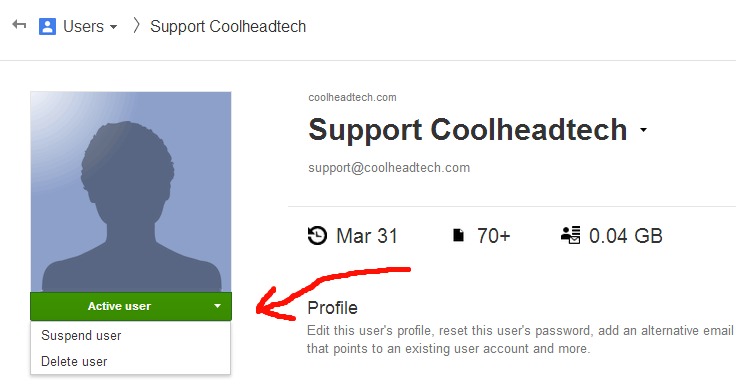736x392 pixels.
Task: Click the last login clock icon
Action: click(317, 236)
